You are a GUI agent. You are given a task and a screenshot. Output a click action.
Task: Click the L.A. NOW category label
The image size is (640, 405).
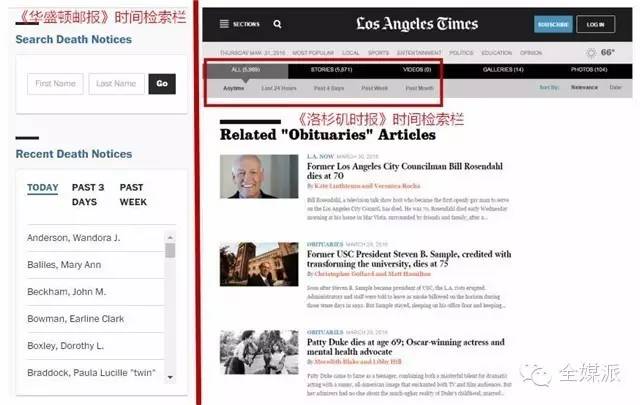[320, 156]
